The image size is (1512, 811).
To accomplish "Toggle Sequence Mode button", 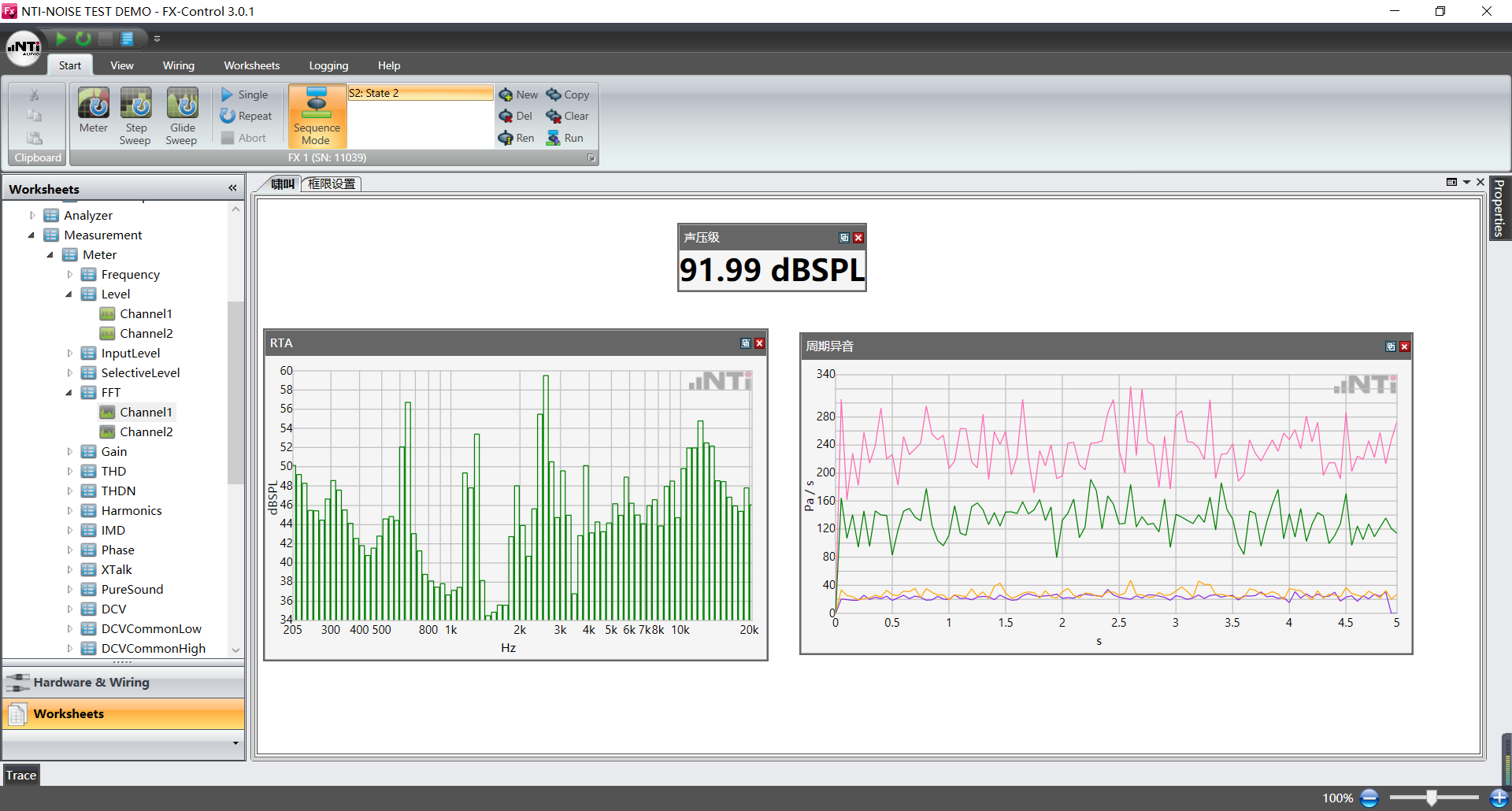I will (317, 117).
